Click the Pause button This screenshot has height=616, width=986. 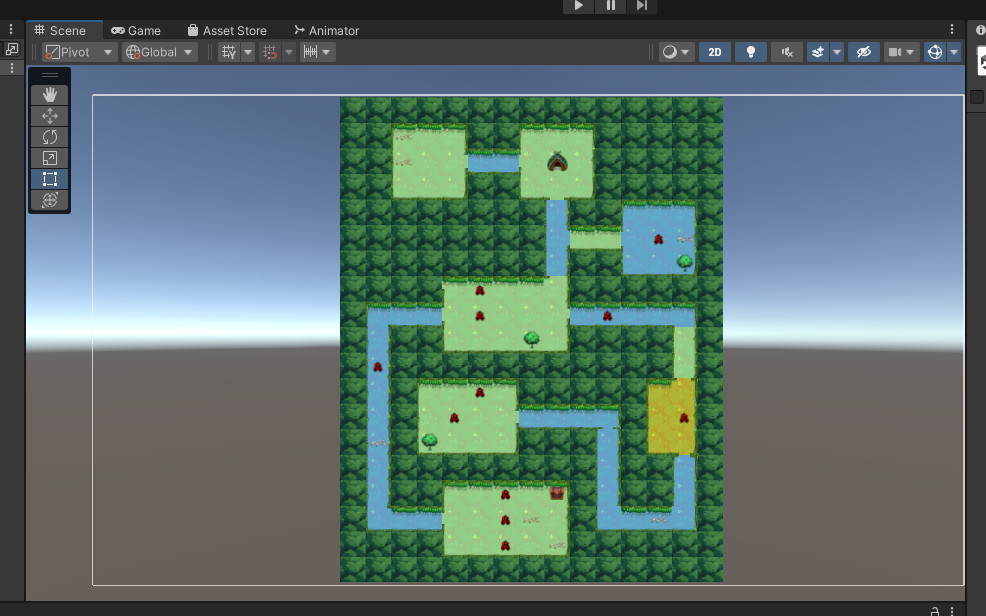point(610,6)
